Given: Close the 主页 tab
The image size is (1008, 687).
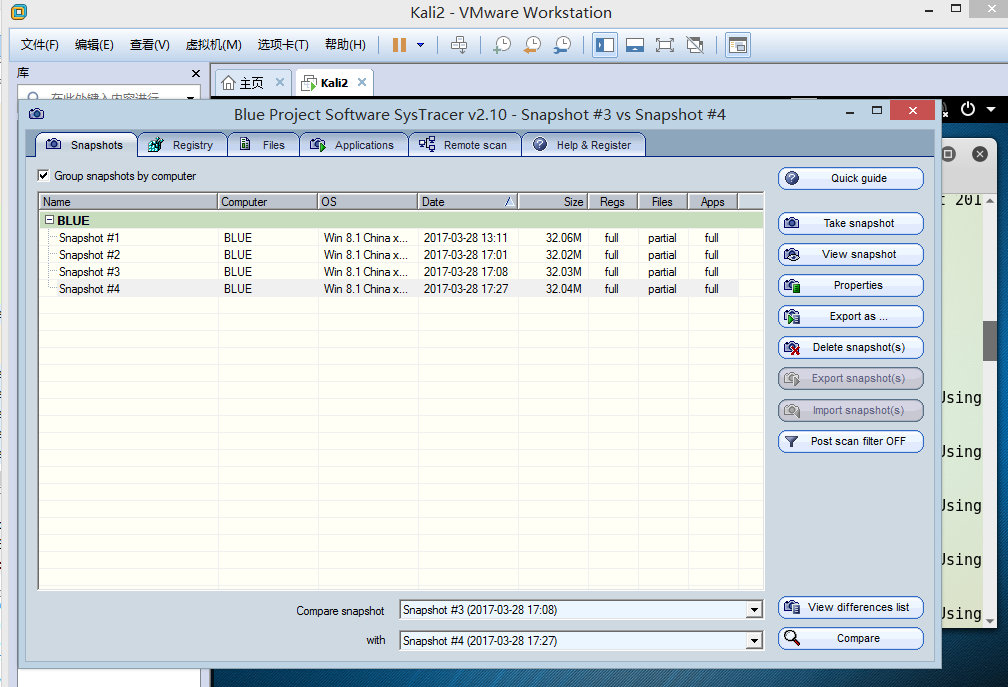Looking at the screenshot, I should pos(280,82).
